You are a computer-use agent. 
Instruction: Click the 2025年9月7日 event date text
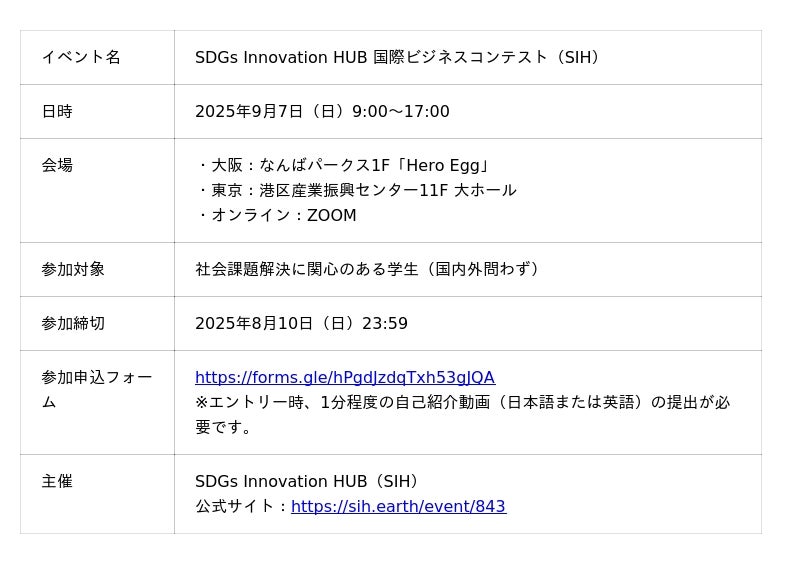(250, 112)
